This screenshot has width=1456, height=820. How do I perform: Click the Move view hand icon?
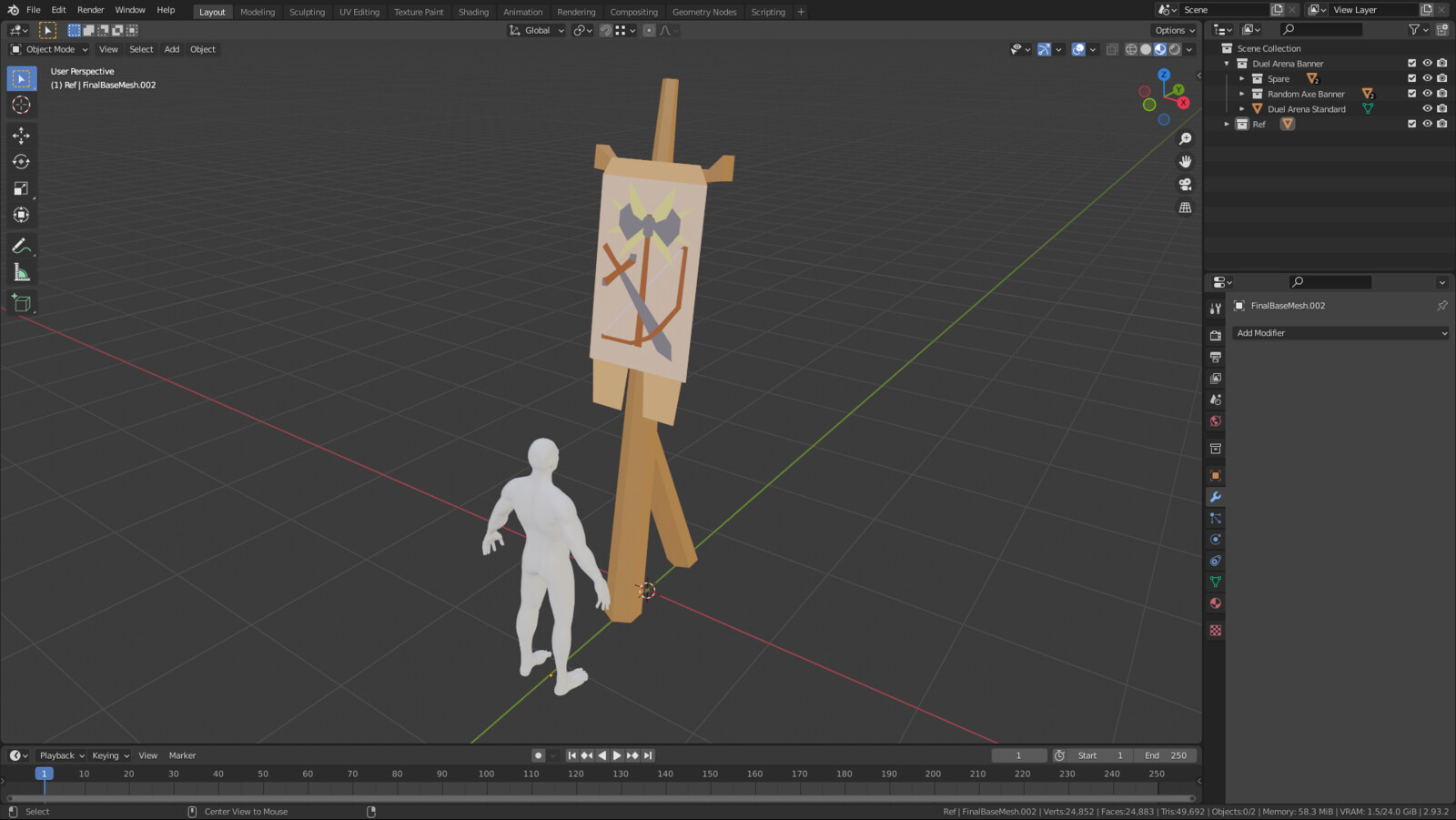coord(1185,161)
